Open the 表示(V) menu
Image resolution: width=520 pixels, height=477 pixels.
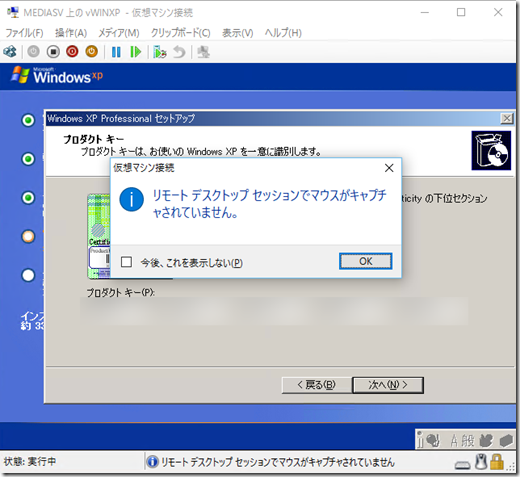pyautogui.click(x=238, y=33)
